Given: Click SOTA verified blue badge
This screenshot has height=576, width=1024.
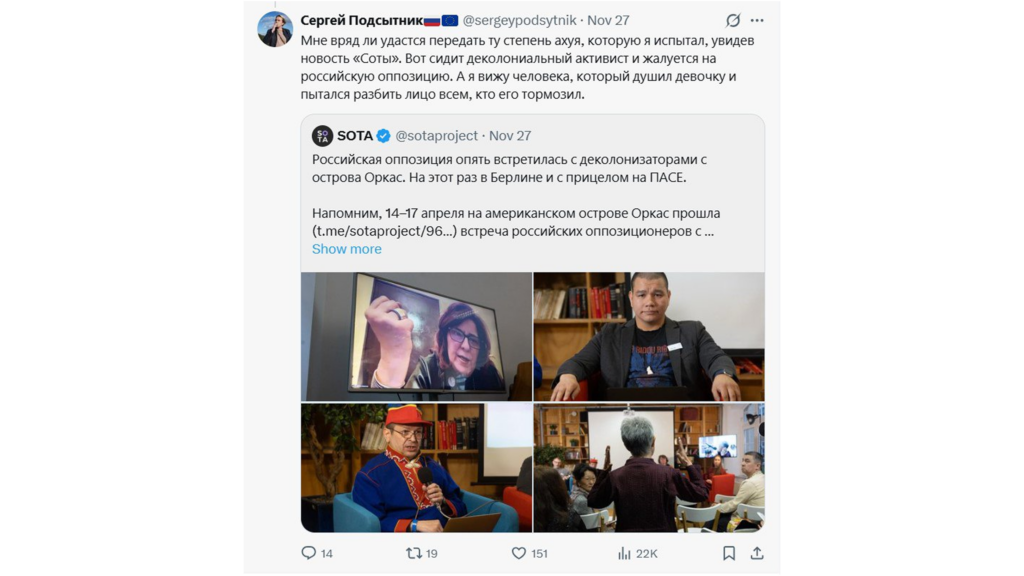Looking at the screenshot, I should 384,136.
